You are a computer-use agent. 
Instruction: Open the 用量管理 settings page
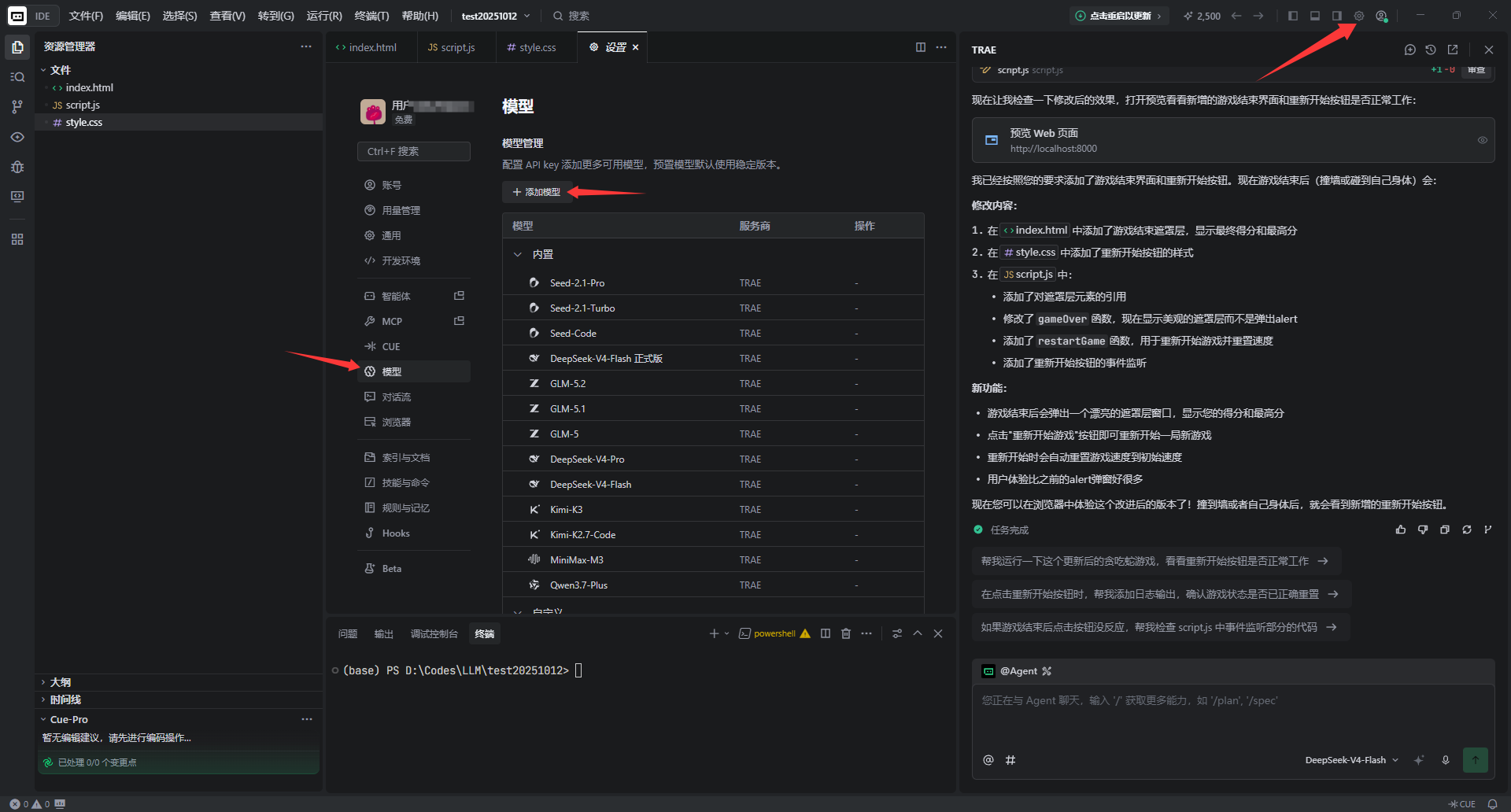tap(414, 210)
